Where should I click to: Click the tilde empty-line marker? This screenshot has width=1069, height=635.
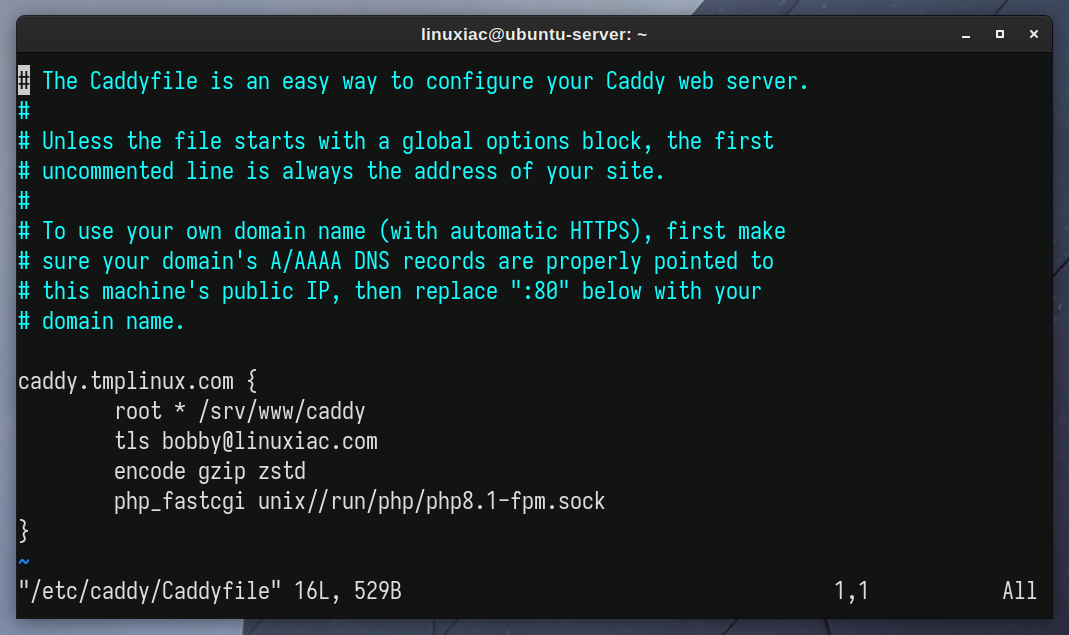[24, 561]
